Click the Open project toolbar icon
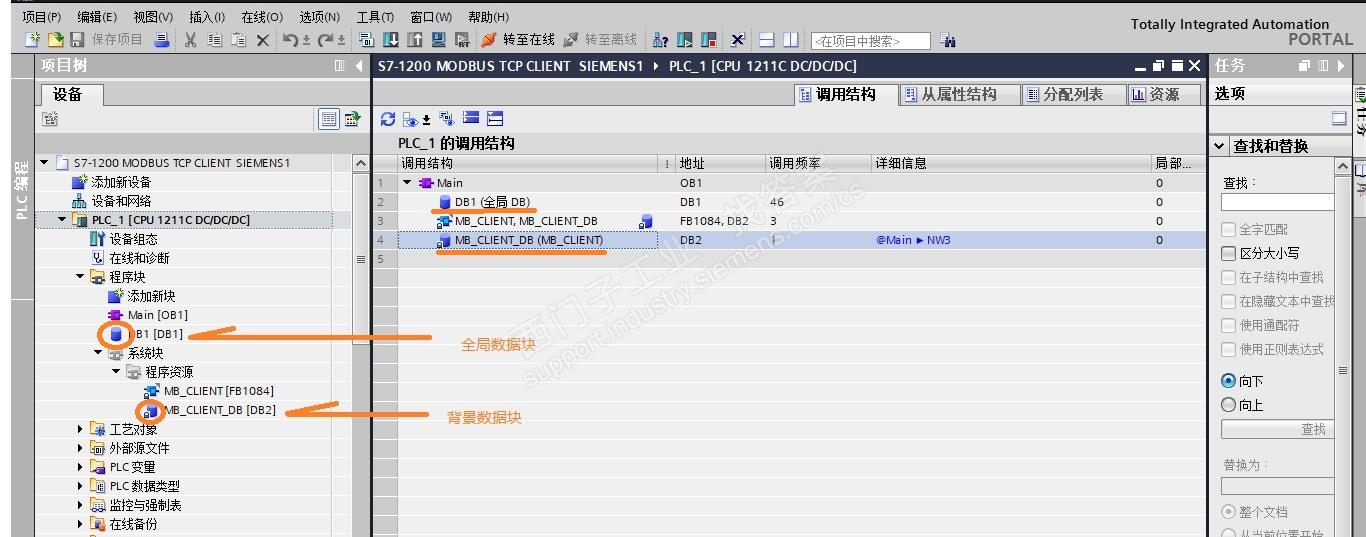 pos(56,40)
